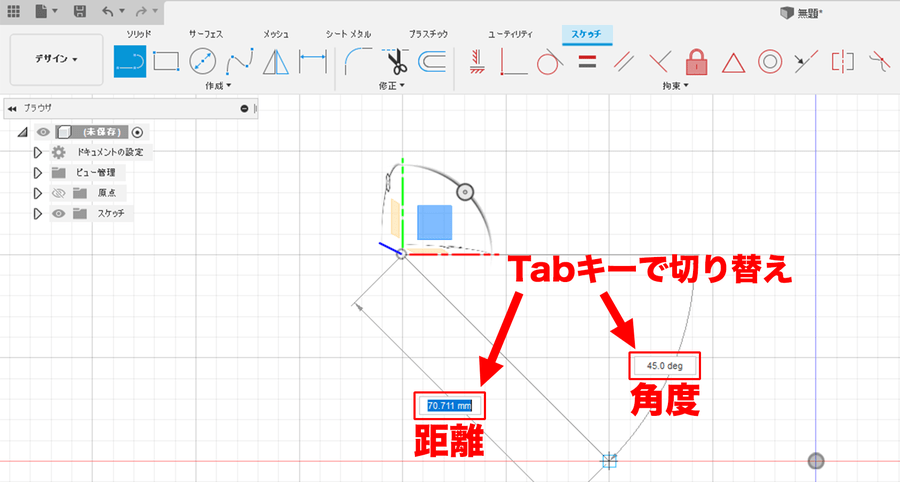This screenshot has width=900, height=482.
Task: Open the undo history dropdown arrow
Action: (x=122, y=11)
